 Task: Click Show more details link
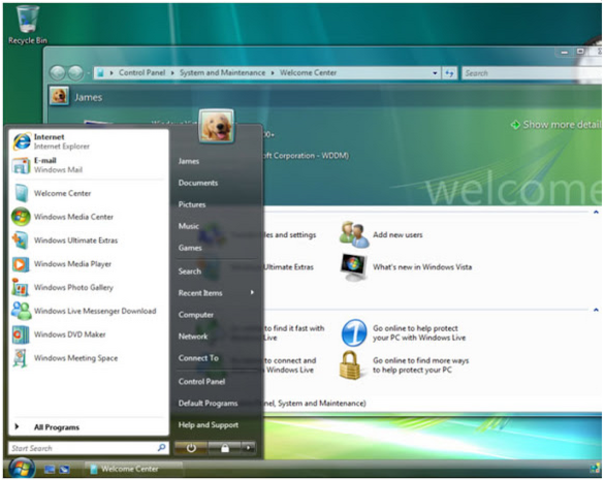pos(556,125)
